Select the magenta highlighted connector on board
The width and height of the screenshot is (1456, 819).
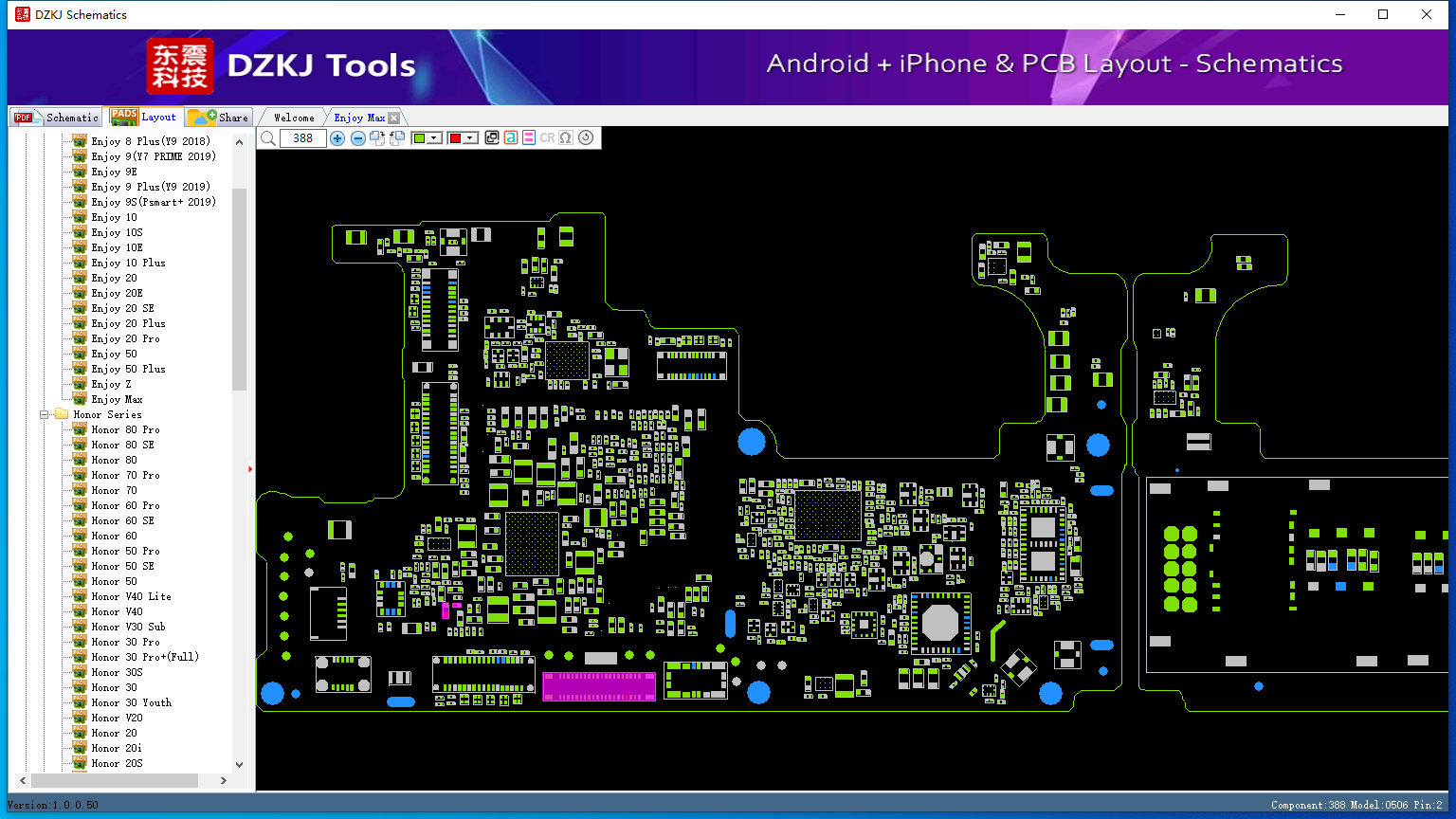click(599, 686)
